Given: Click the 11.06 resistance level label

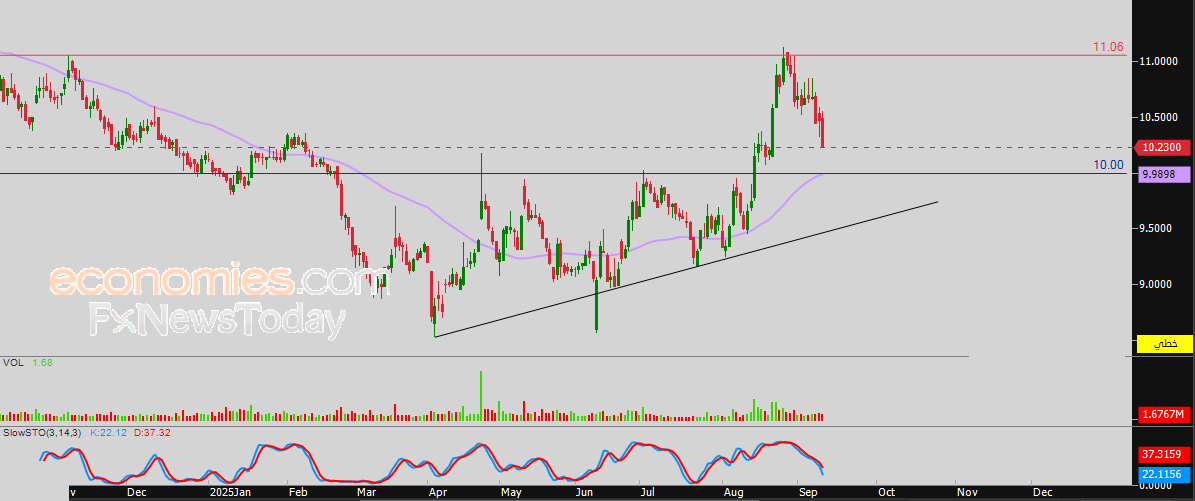Looking at the screenshot, I should (x=1108, y=47).
